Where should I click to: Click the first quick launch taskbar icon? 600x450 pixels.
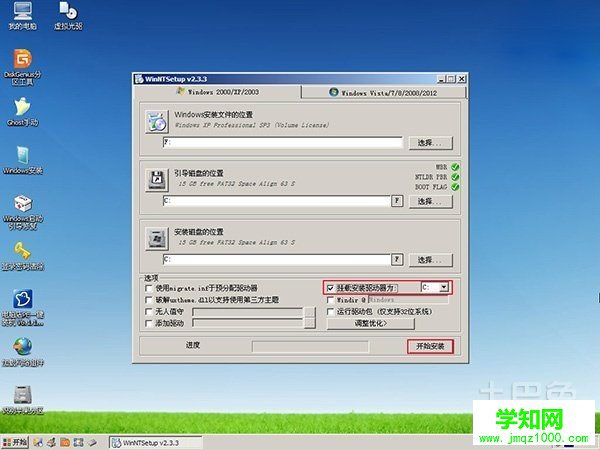(x=38, y=443)
